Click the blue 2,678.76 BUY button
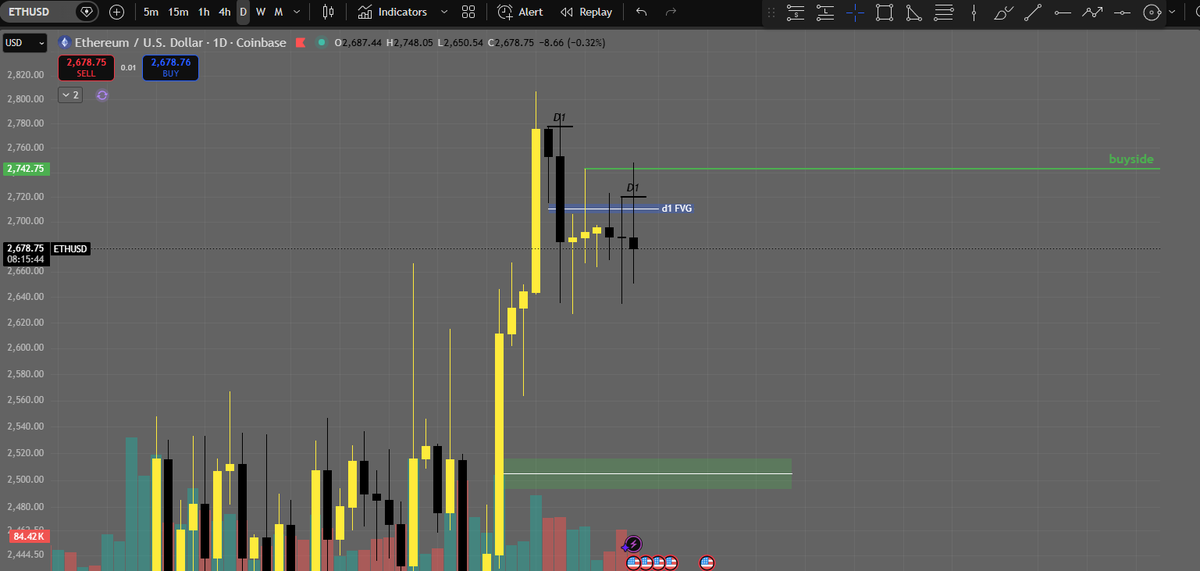 (170, 67)
